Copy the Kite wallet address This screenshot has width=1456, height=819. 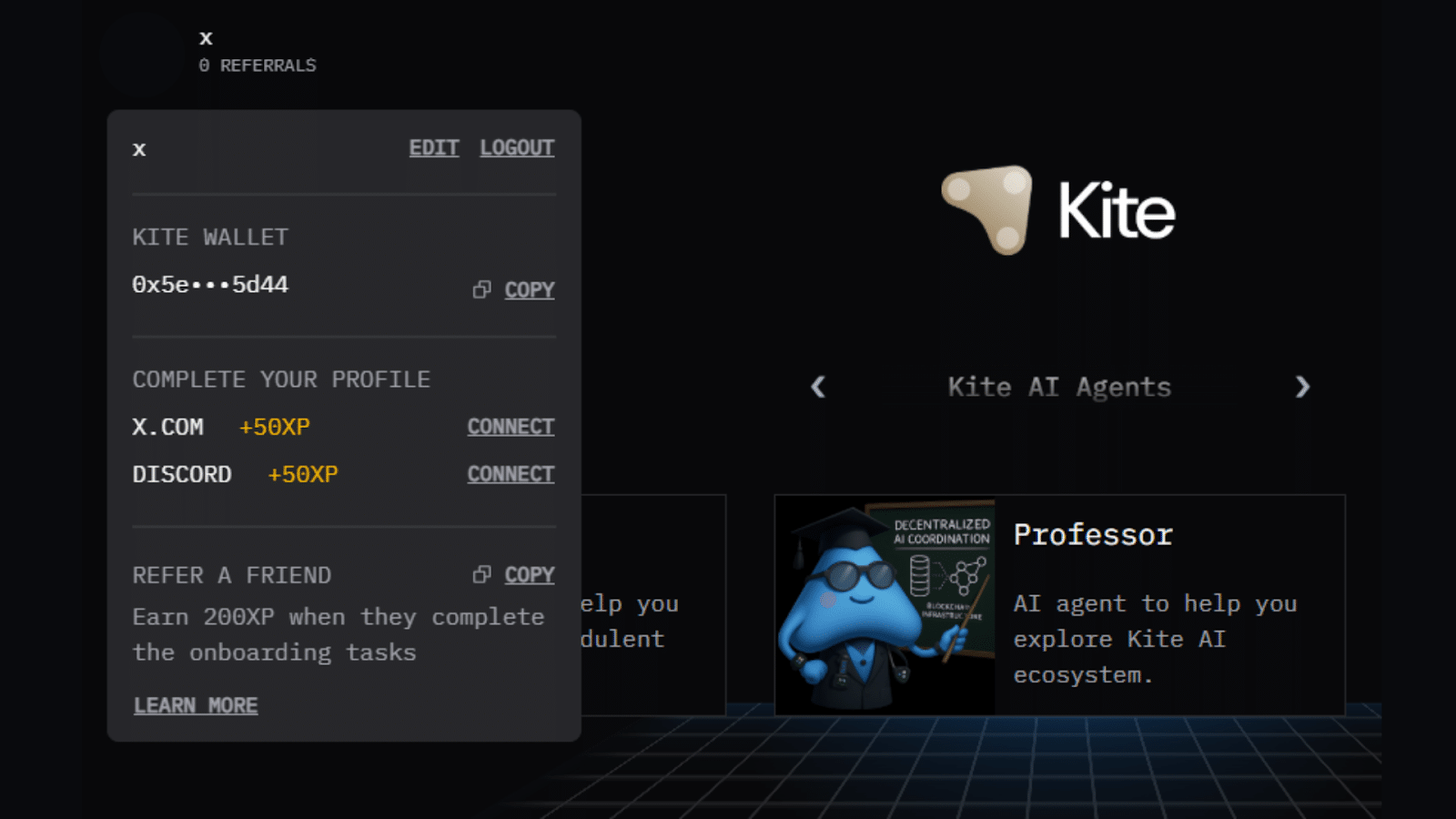530,289
